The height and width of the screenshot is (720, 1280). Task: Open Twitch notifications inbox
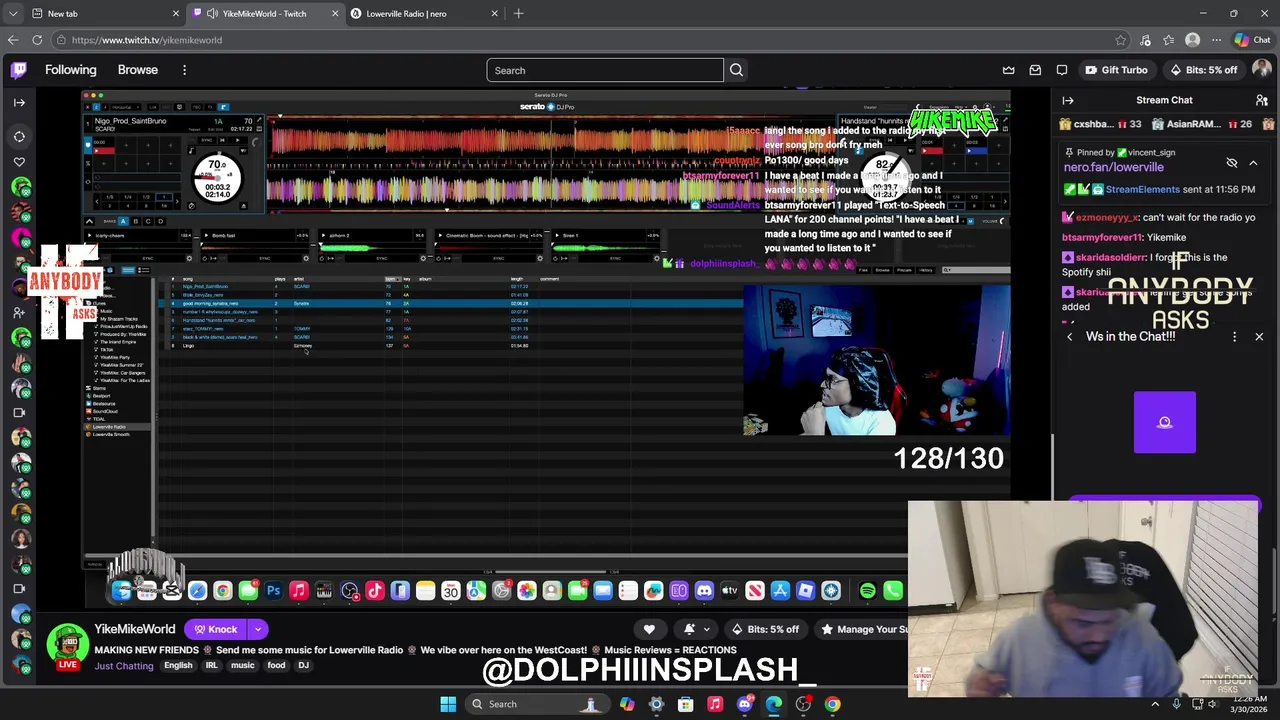point(1035,70)
